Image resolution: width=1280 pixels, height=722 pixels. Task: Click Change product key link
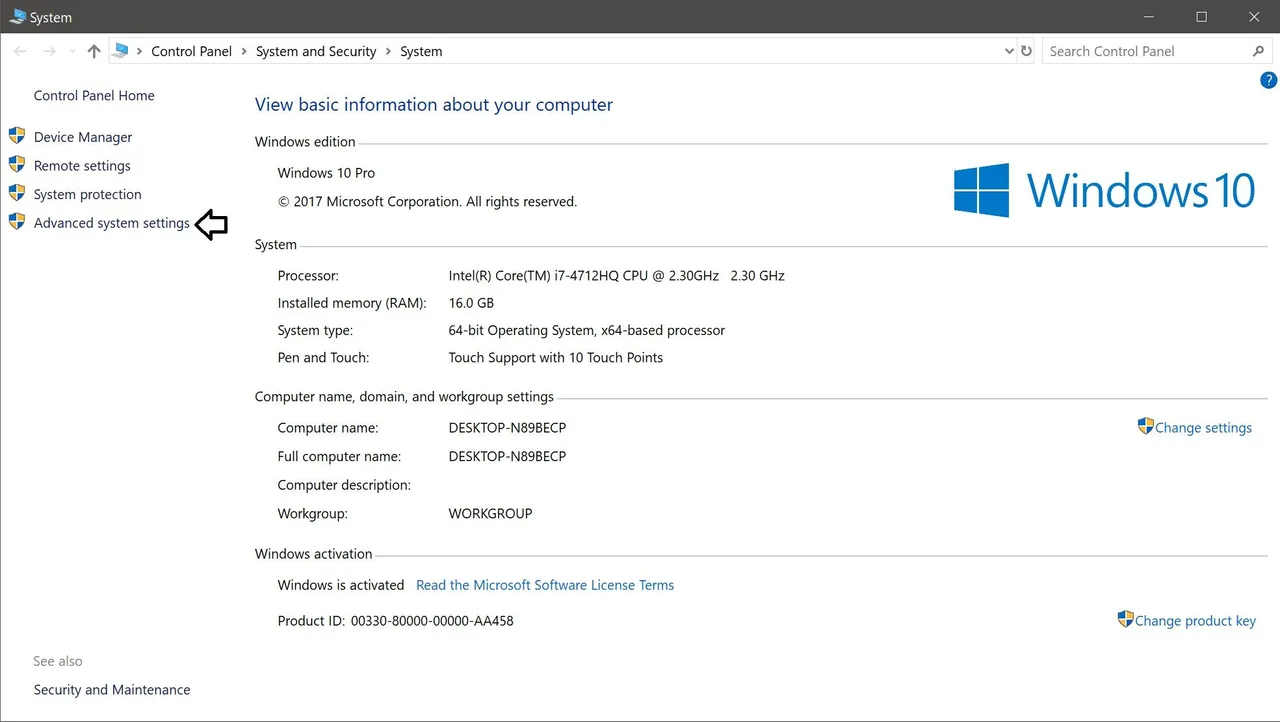click(x=1195, y=621)
